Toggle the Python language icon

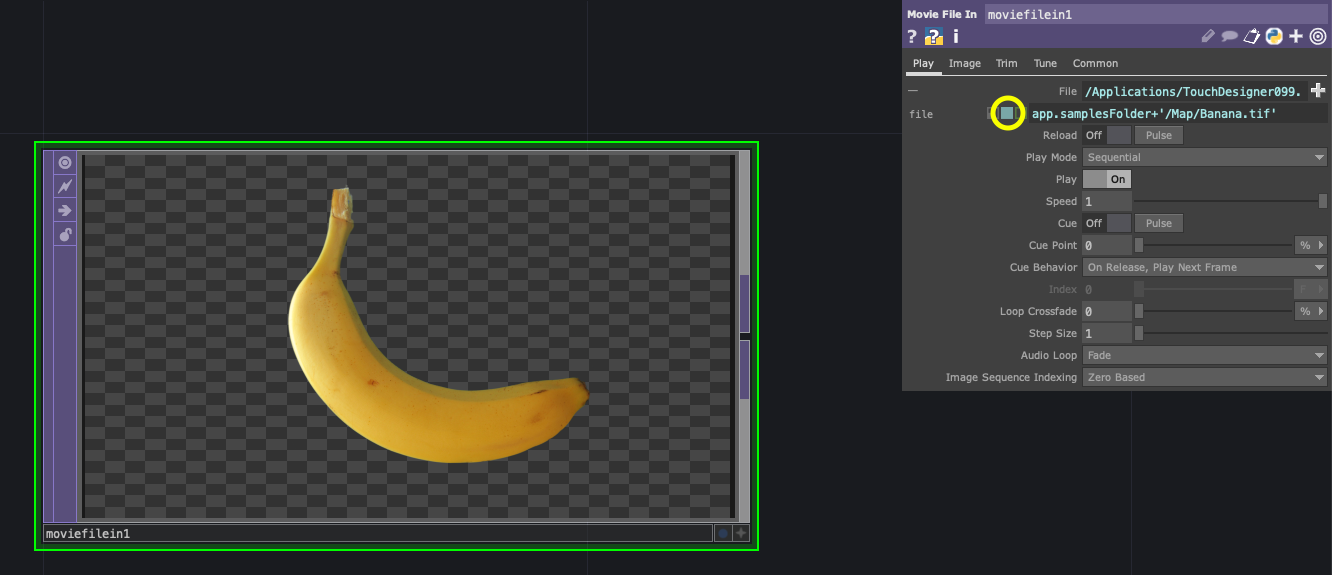click(1274, 36)
